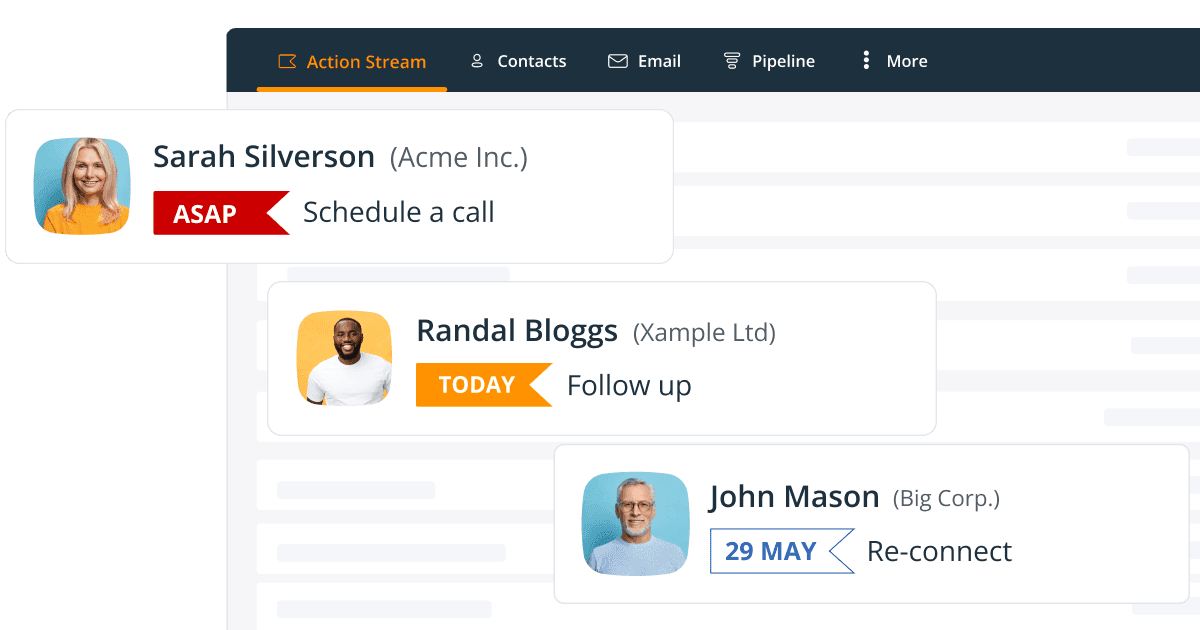Click Randal Bloggs' avatar photo
The image size is (1200, 630).
point(345,358)
